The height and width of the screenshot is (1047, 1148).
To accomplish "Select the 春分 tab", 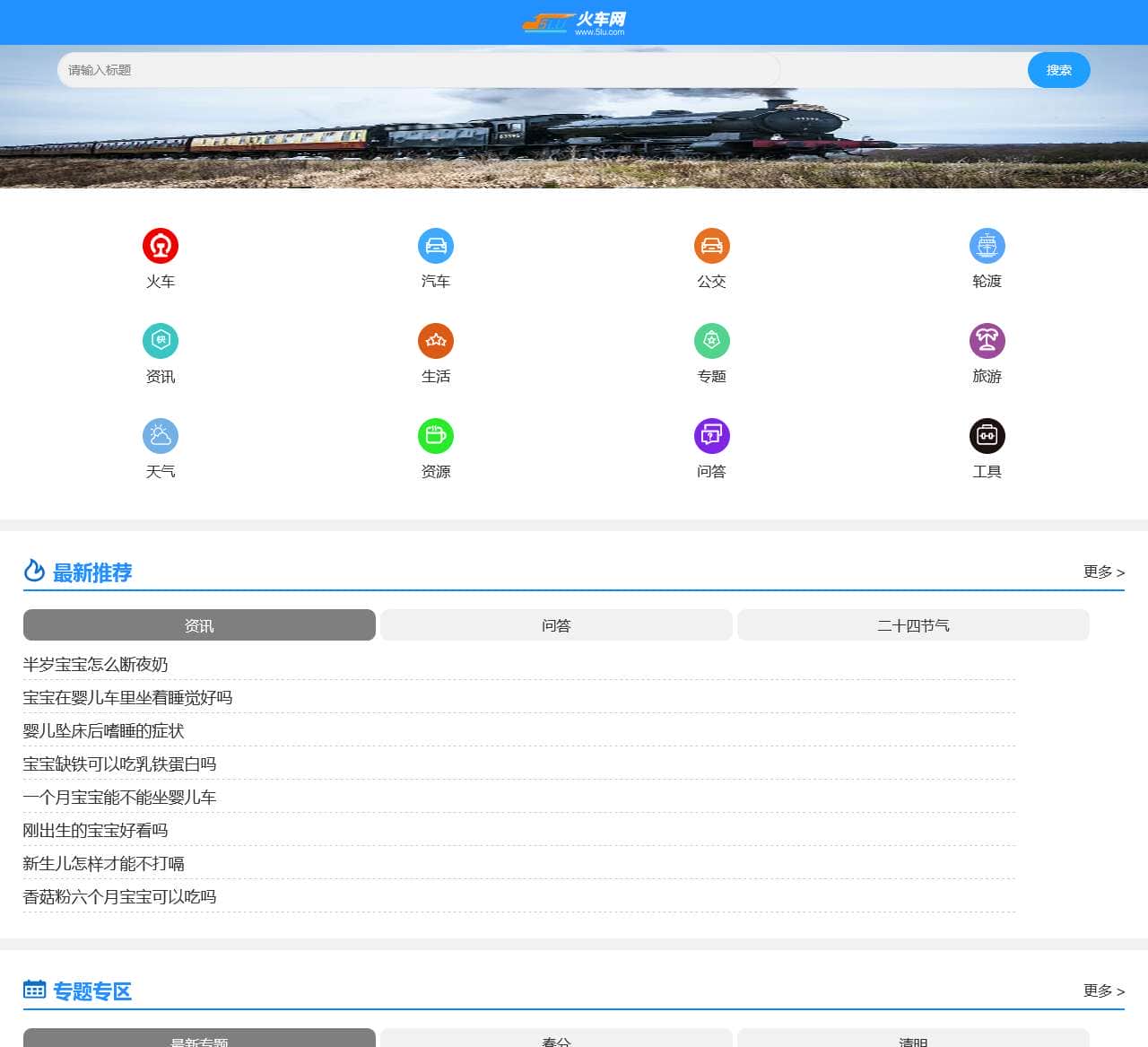I will (x=556, y=1038).
